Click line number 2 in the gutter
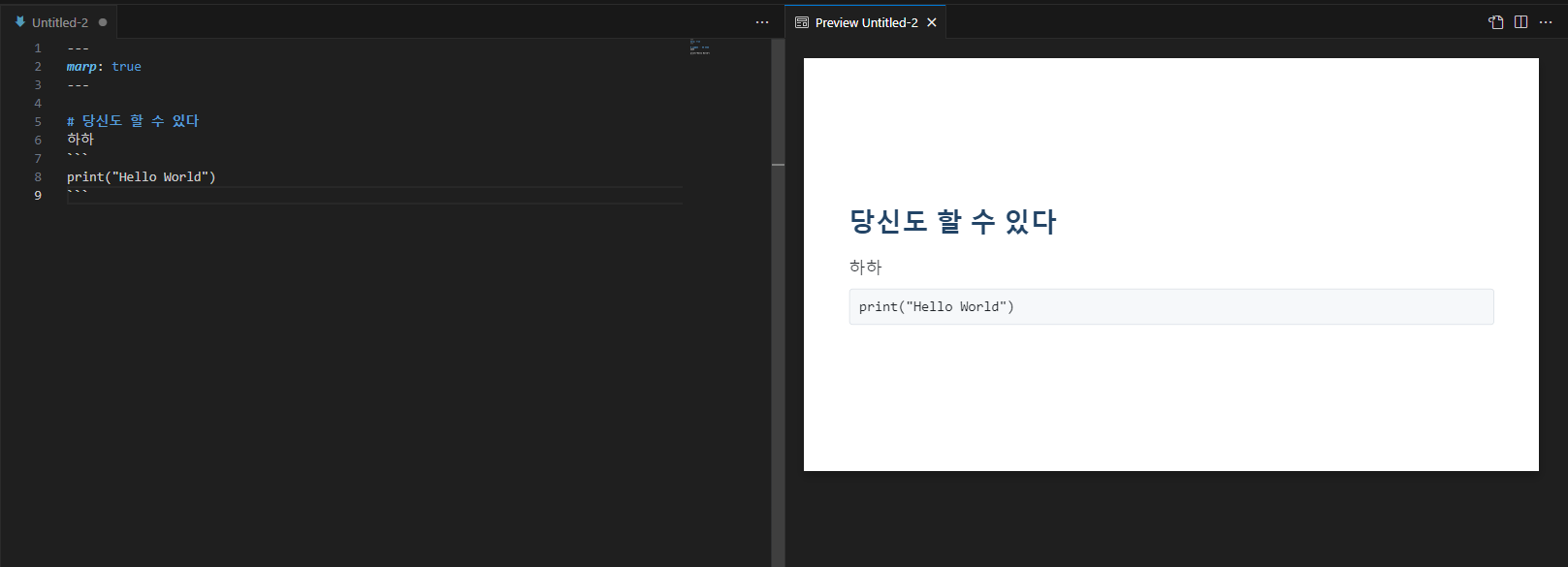 [x=38, y=67]
